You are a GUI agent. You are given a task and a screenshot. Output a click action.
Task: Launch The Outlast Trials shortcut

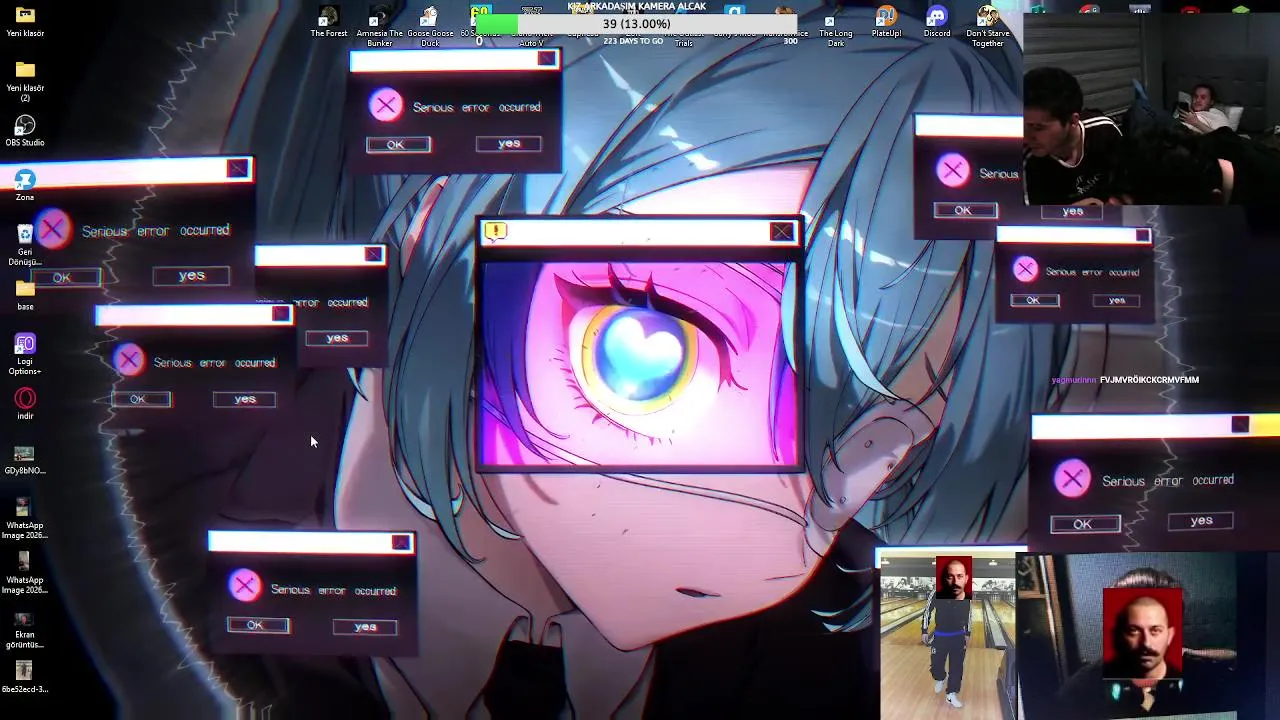pos(684,26)
